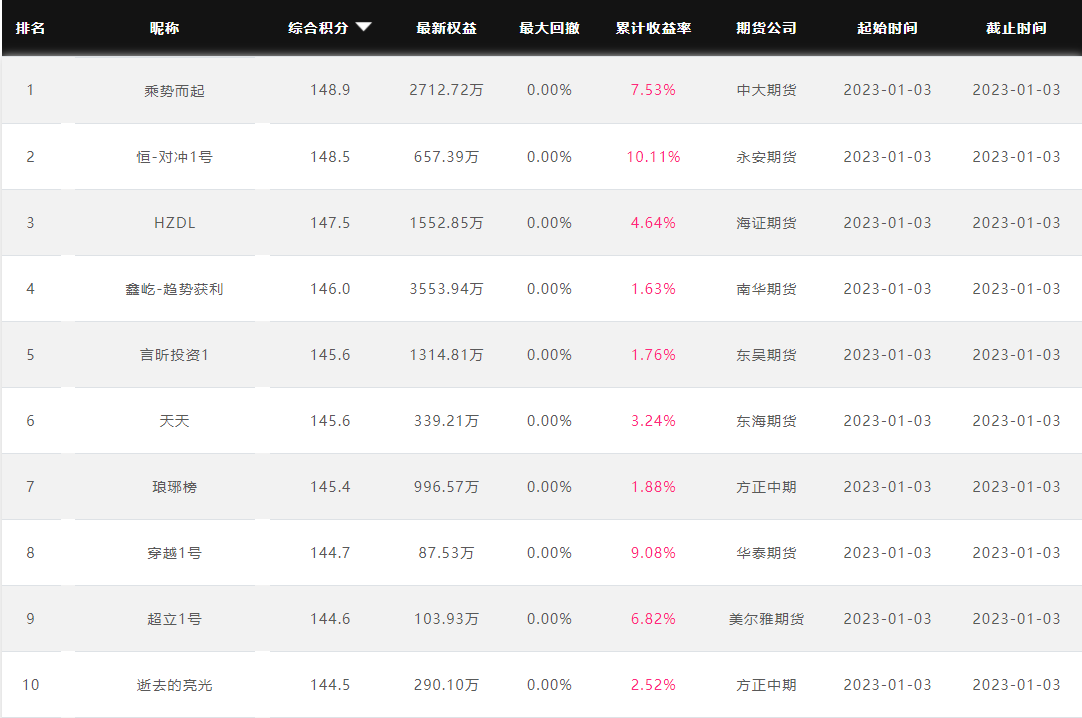Select return rate 1.63%

click(653, 289)
